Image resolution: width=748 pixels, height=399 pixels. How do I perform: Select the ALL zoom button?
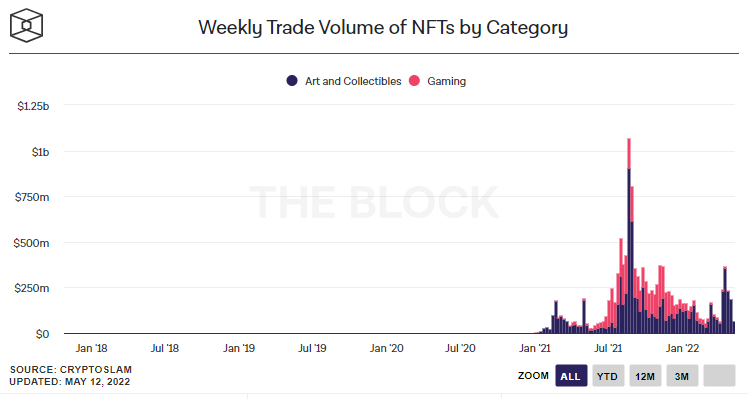click(571, 376)
